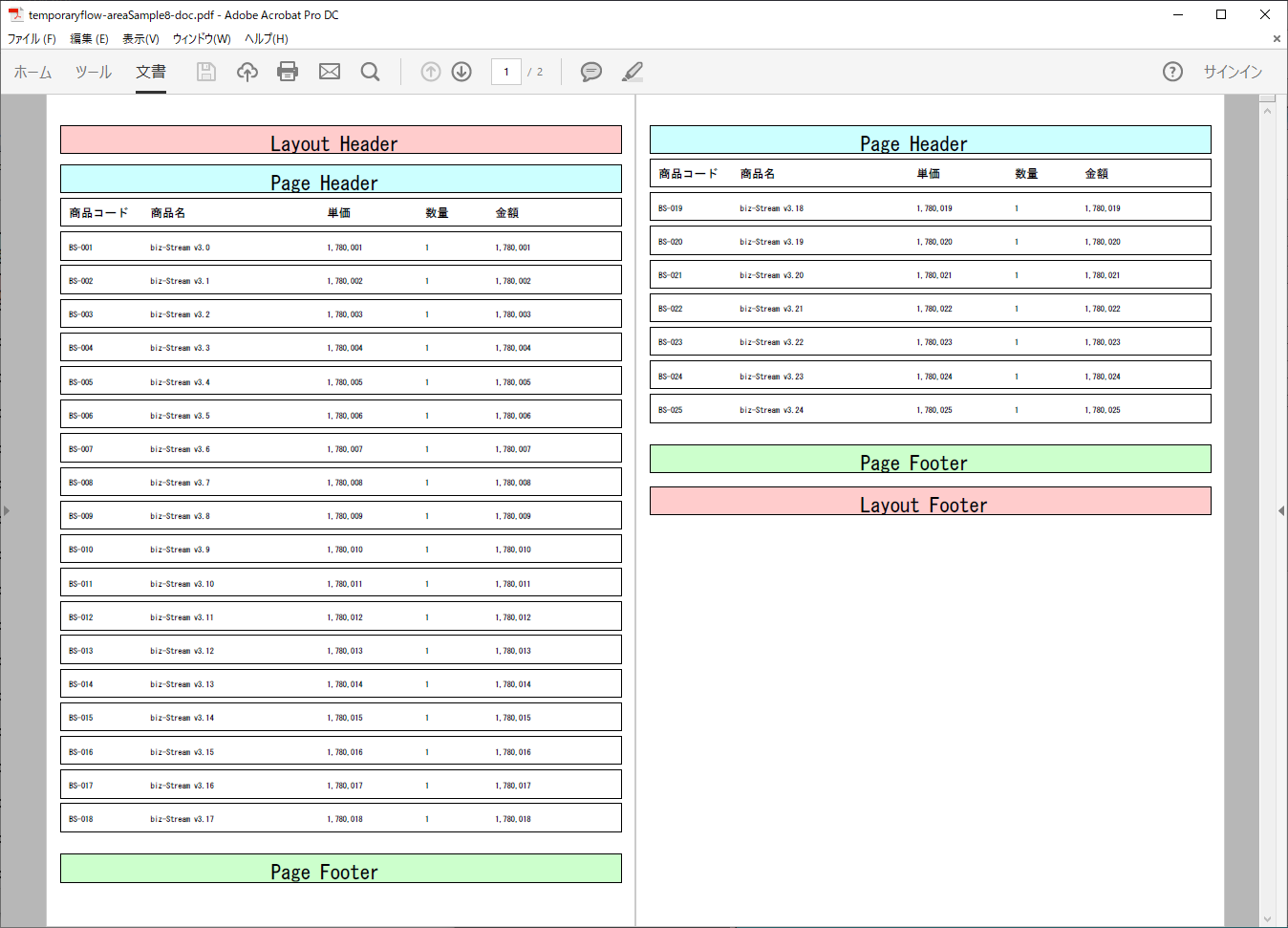Image resolution: width=1288 pixels, height=928 pixels.
Task: Click the サインイン button
Action: (1233, 72)
